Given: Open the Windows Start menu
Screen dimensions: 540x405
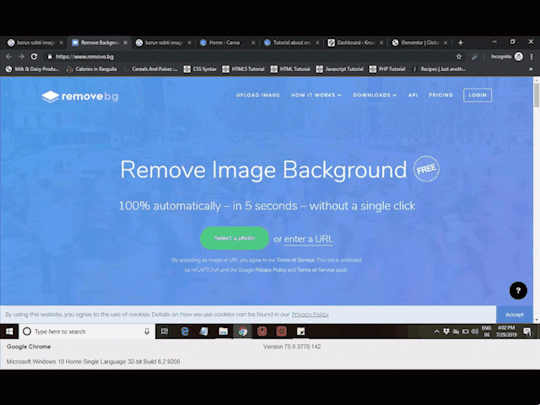Looking at the screenshot, I should (x=9, y=331).
